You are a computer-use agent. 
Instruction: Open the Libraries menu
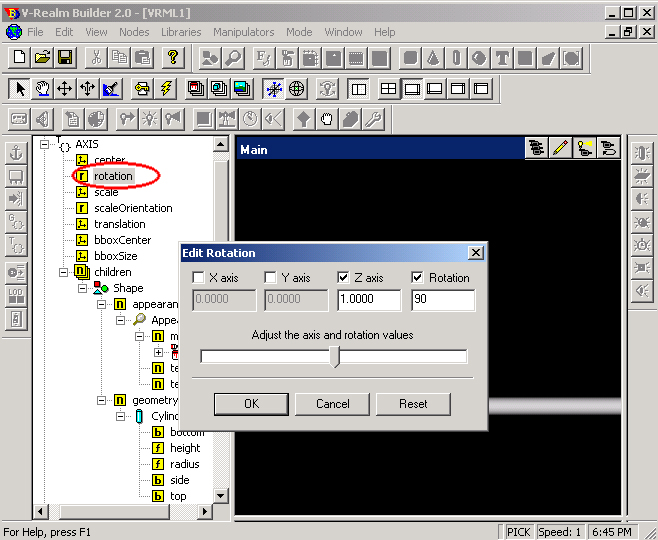(x=180, y=32)
